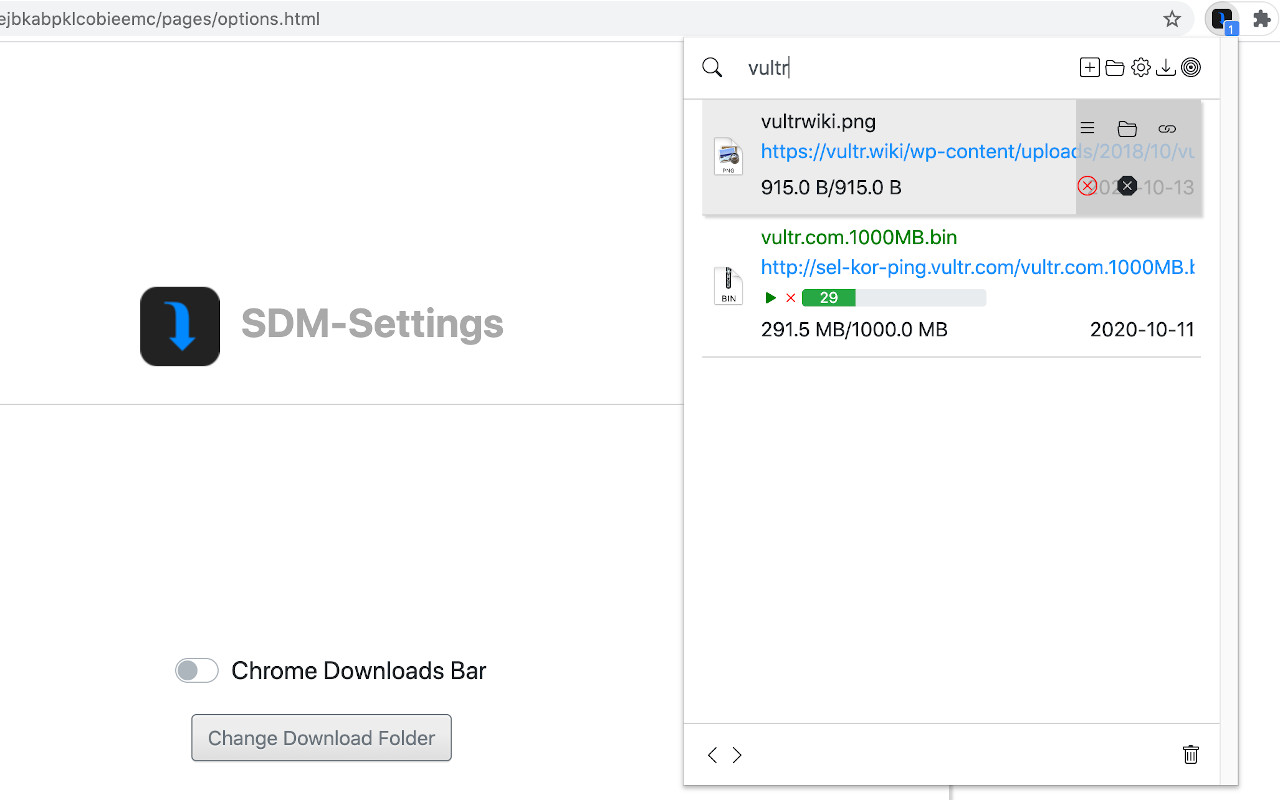The width and height of the screenshot is (1280, 800).
Task: Click the 29 percent download progress bar
Action: 895,298
